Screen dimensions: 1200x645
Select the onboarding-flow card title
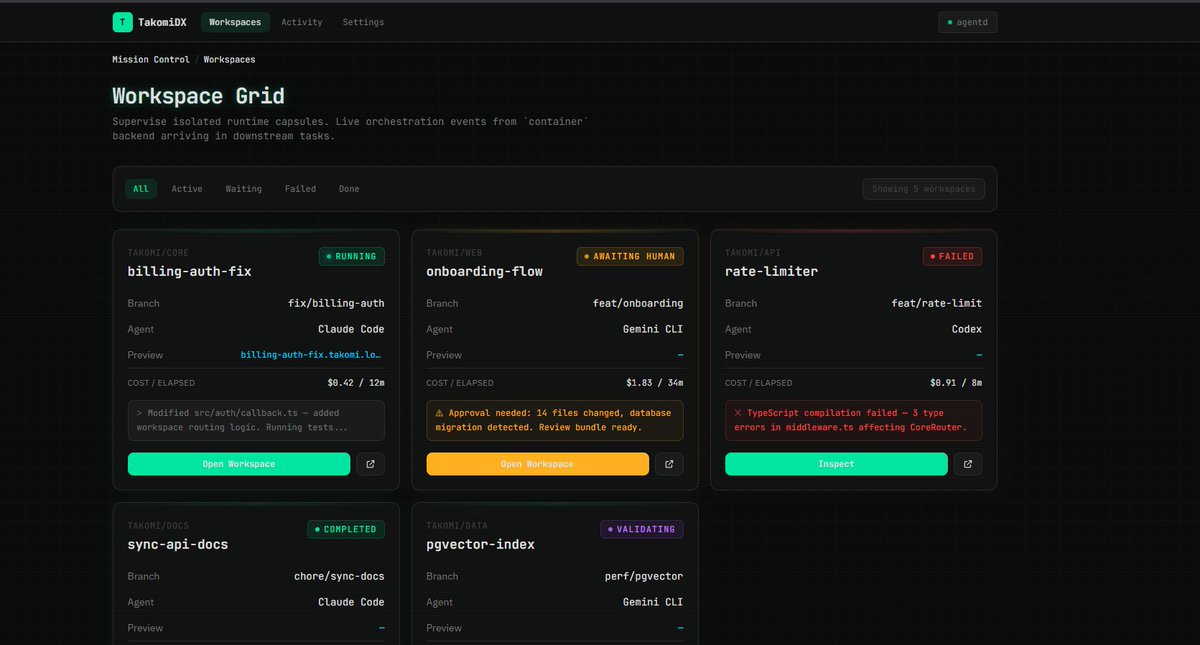(x=485, y=272)
